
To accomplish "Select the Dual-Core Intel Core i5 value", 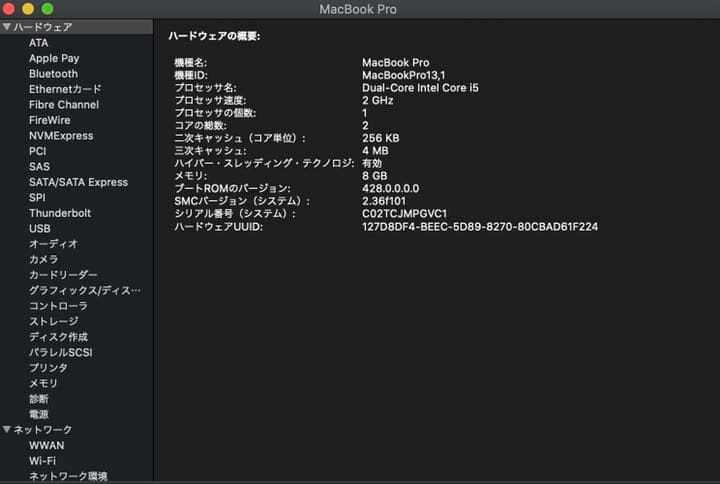I will click(x=420, y=88).
